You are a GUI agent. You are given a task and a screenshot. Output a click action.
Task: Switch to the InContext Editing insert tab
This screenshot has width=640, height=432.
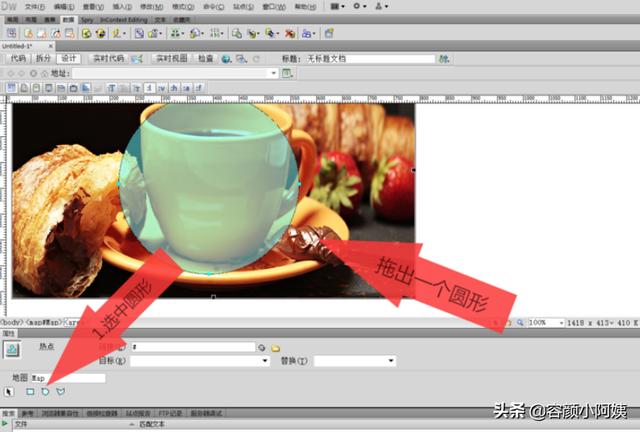coord(124,20)
